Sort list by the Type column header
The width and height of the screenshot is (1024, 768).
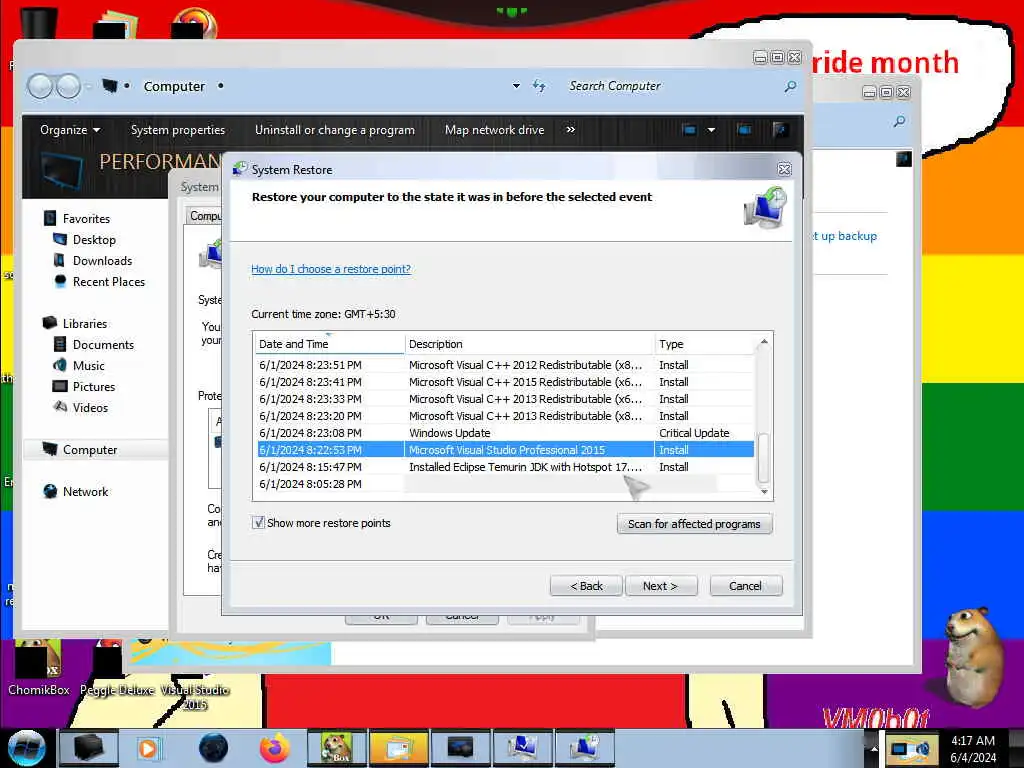click(704, 344)
